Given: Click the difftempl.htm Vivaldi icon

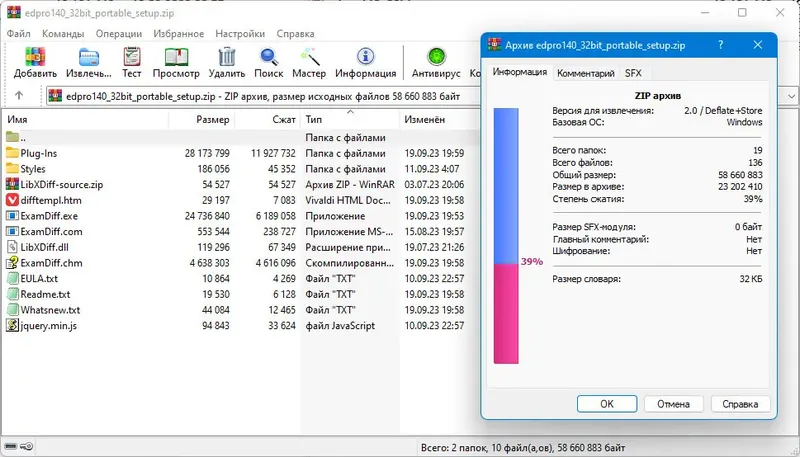Looking at the screenshot, I should pos(12,200).
